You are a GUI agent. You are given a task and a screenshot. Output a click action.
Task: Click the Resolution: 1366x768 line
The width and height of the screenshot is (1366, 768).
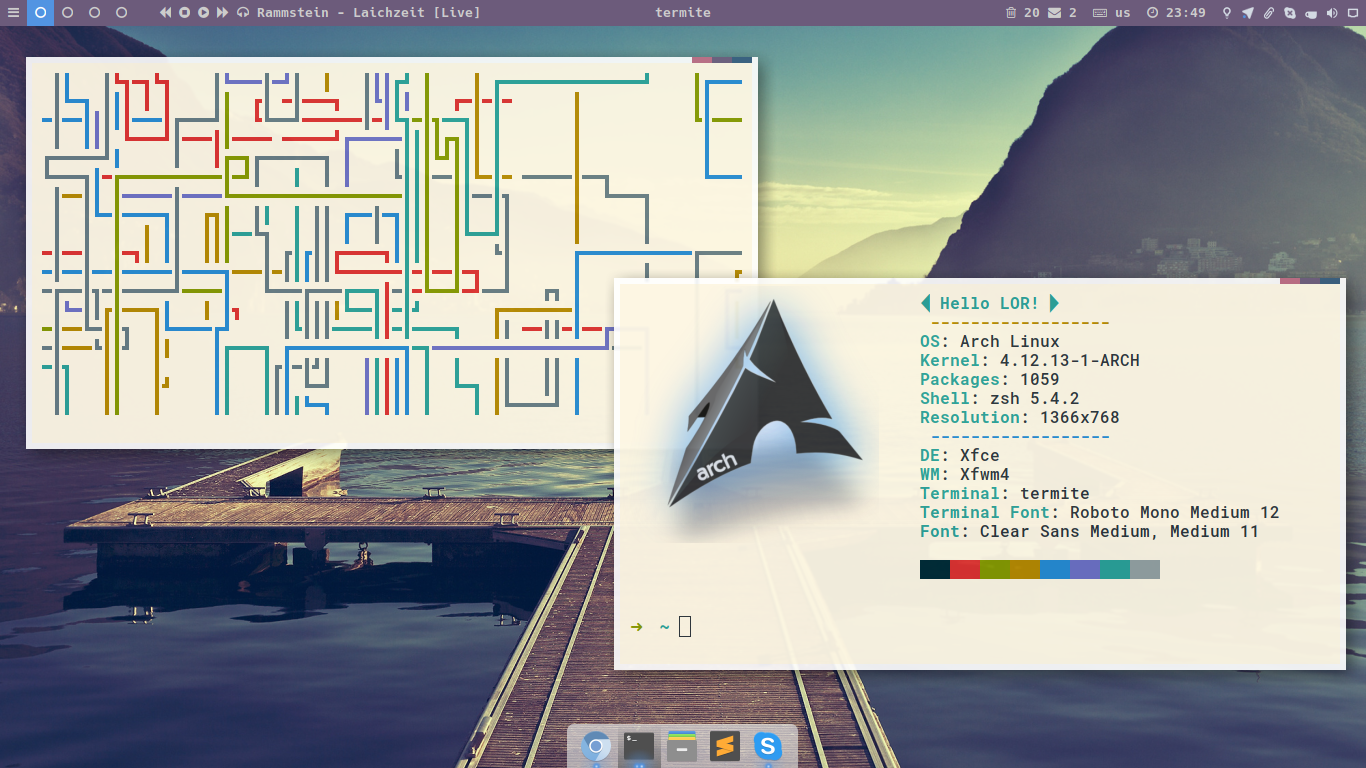coord(1019,418)
